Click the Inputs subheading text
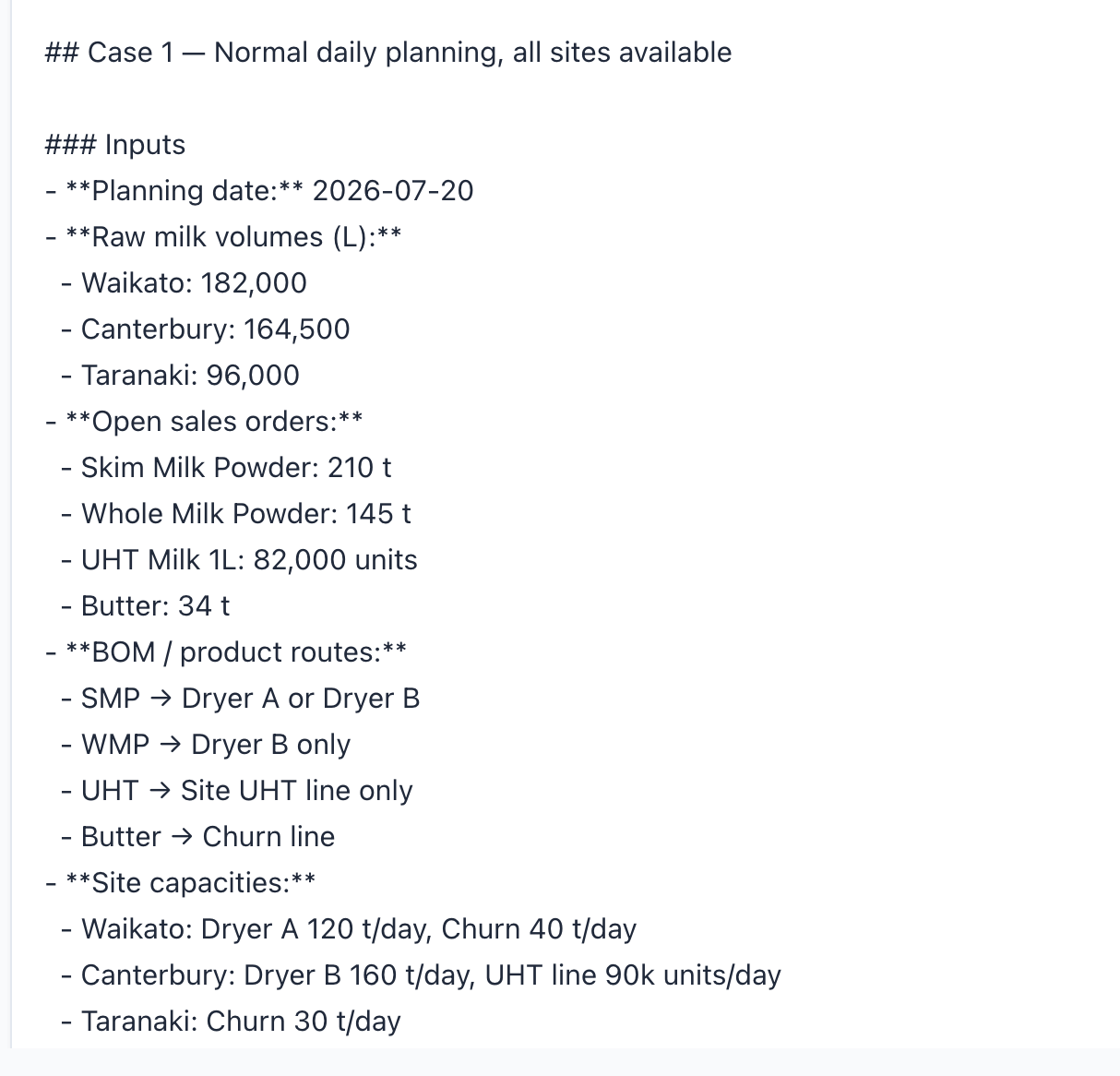Screen dimensions: 1120x1076 115,145
